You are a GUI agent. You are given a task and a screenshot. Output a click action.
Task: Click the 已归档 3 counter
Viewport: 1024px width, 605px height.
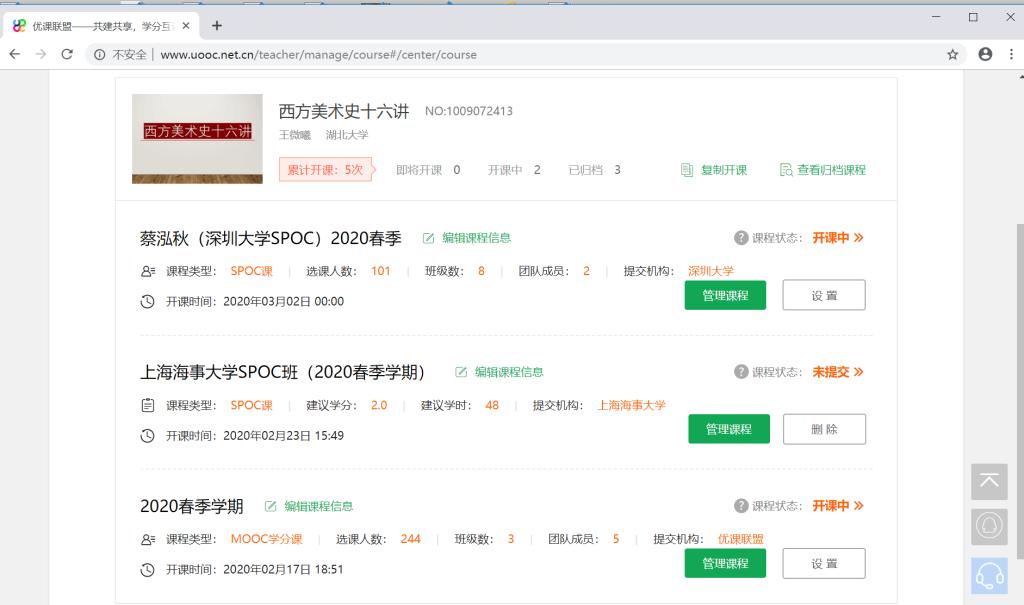(594, 170)
